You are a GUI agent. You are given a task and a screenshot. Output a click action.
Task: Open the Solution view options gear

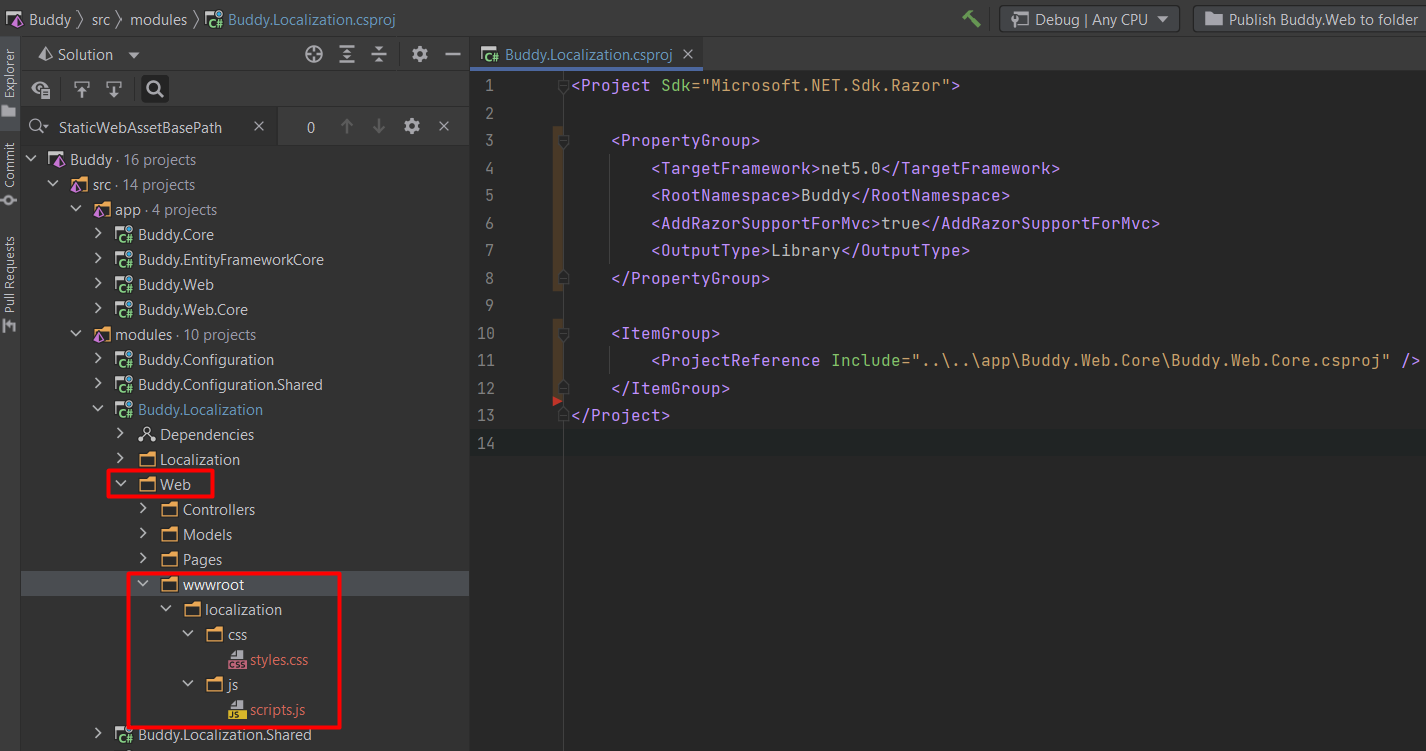tap(419, 54)
